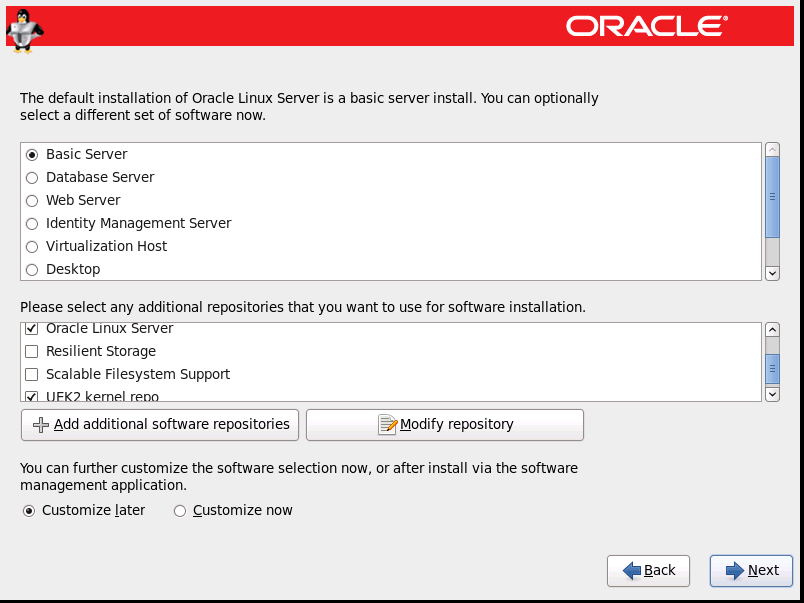
Task: Choose Web Server installation type
Action: point(32,201)
